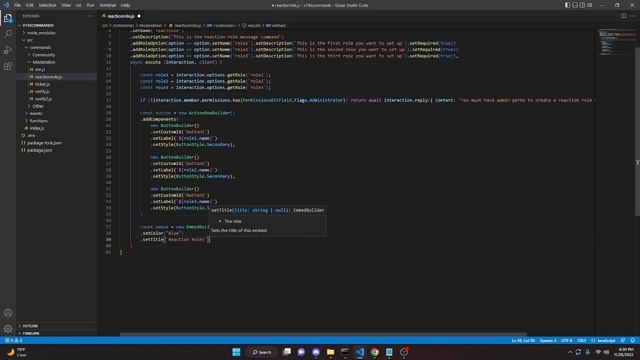Click errors and warnings indicator in status bar
Image resolution: width=640 pixels, height=360 pixels.
(13, 340)
